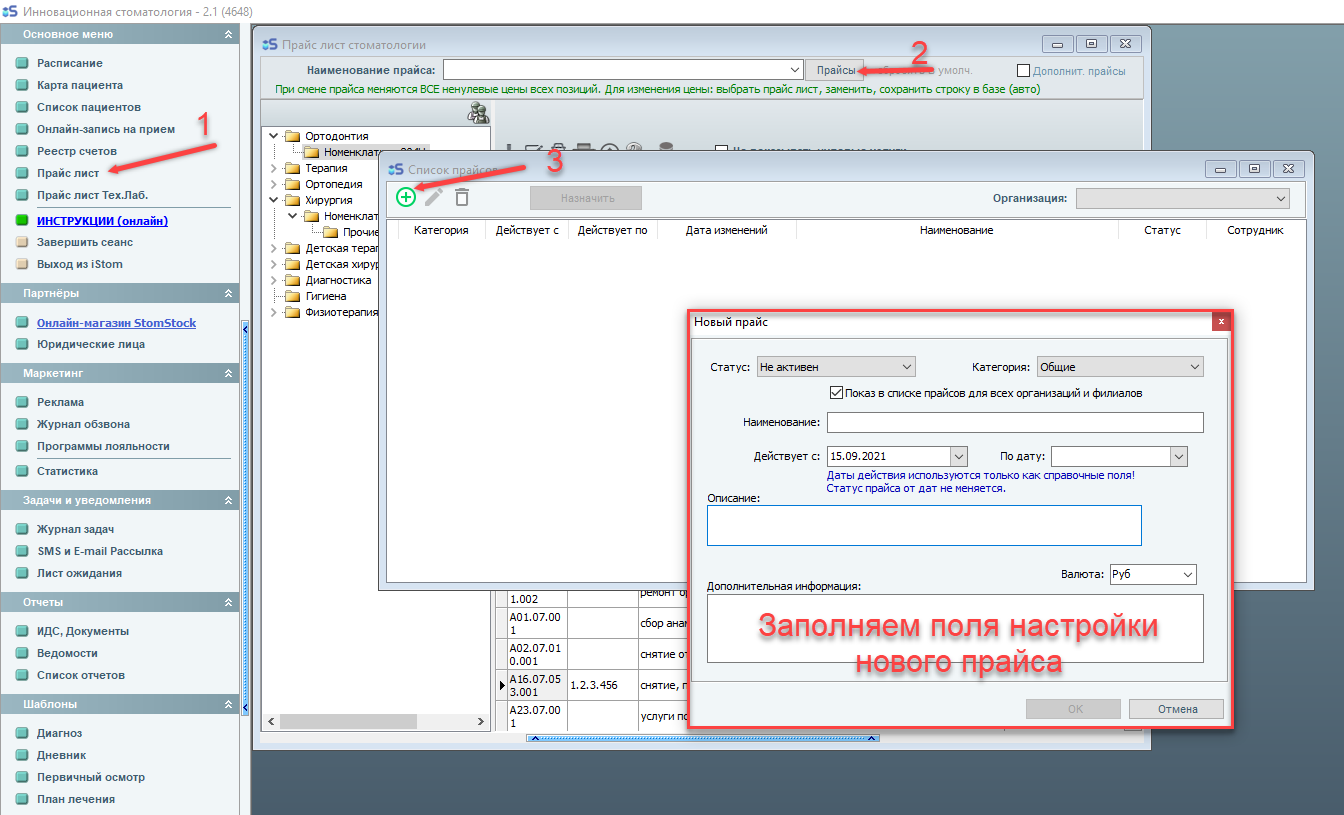
Task: Close the Новый прайс dialog
Action: pos(1220,322)
